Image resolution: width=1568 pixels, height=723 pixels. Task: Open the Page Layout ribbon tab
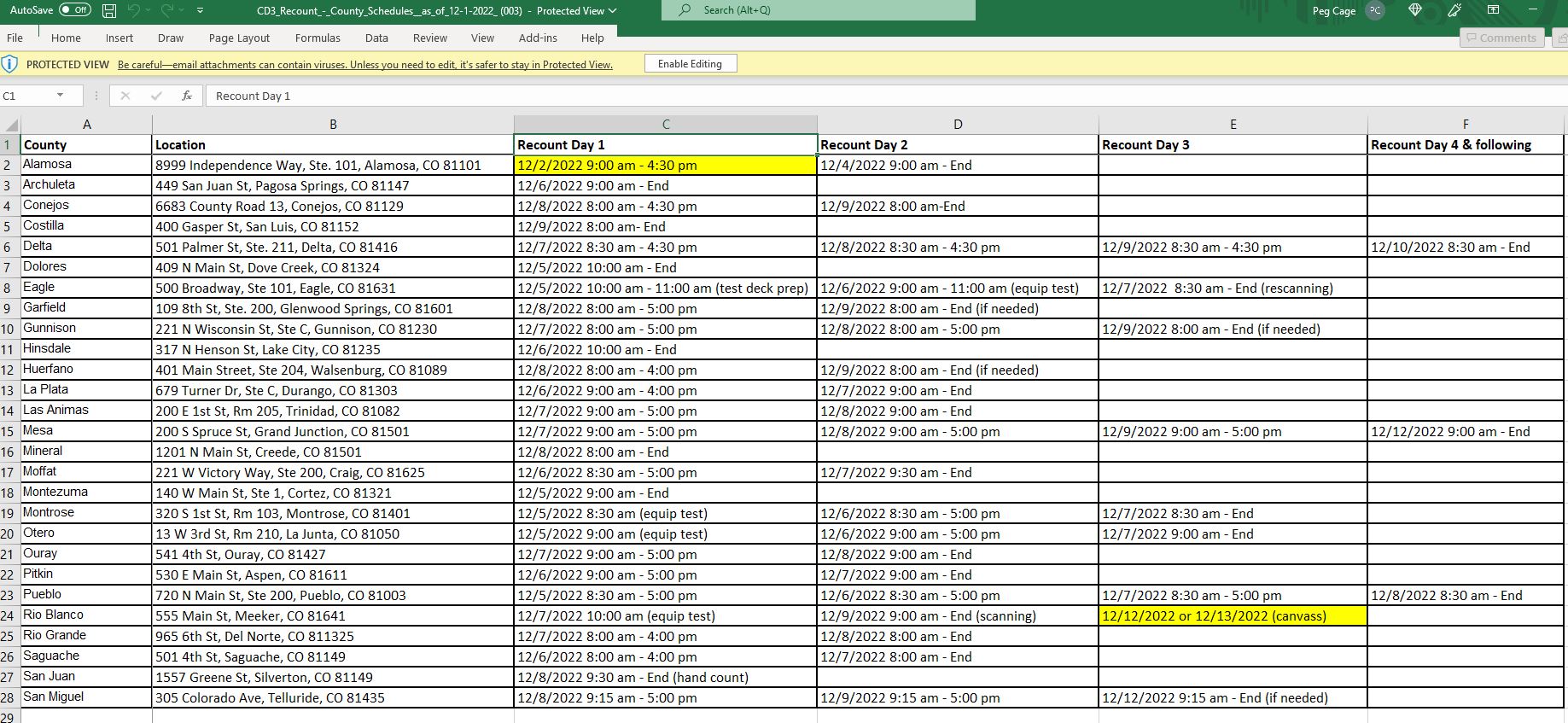coord(239,38)
